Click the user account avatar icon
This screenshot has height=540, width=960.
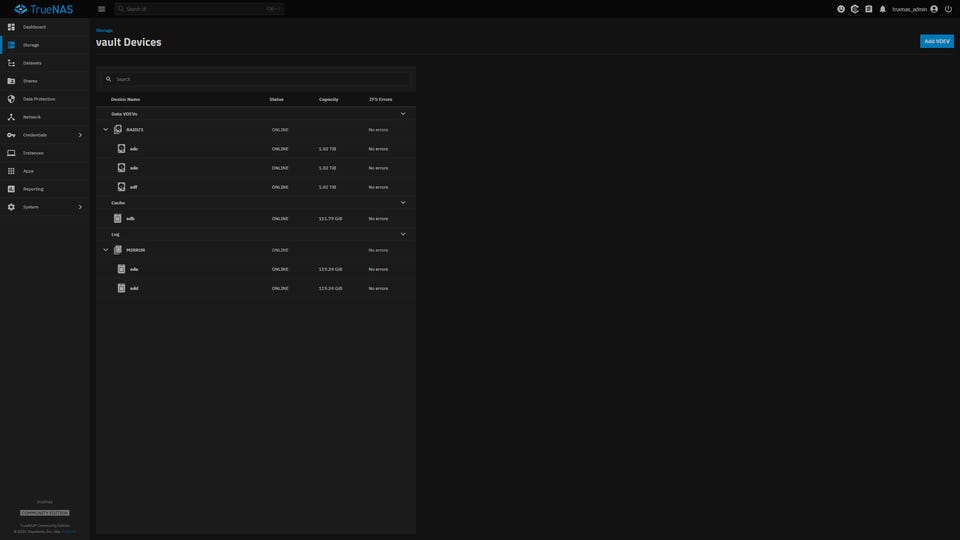point(934,9)
